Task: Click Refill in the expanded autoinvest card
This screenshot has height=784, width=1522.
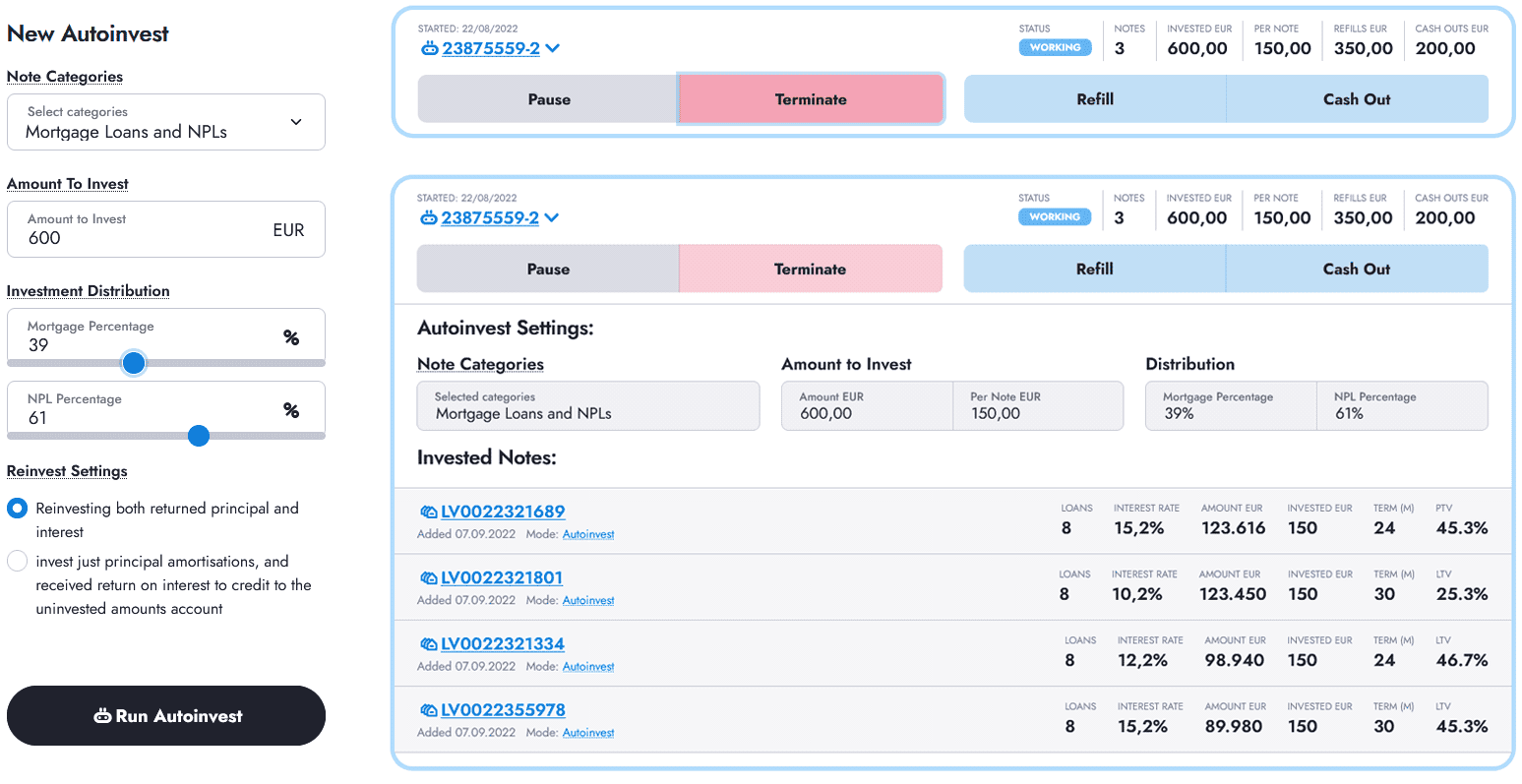Action: pos(1094,269)
